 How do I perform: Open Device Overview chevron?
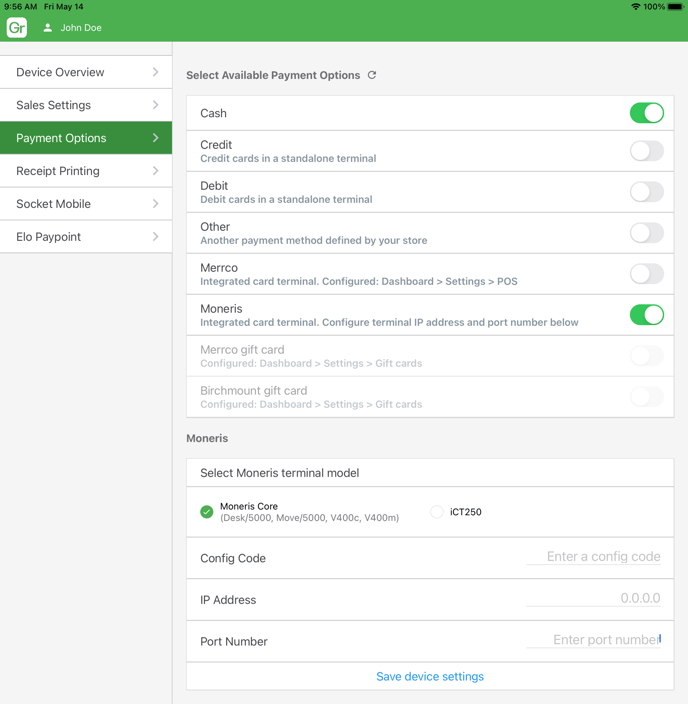point(155,72)
